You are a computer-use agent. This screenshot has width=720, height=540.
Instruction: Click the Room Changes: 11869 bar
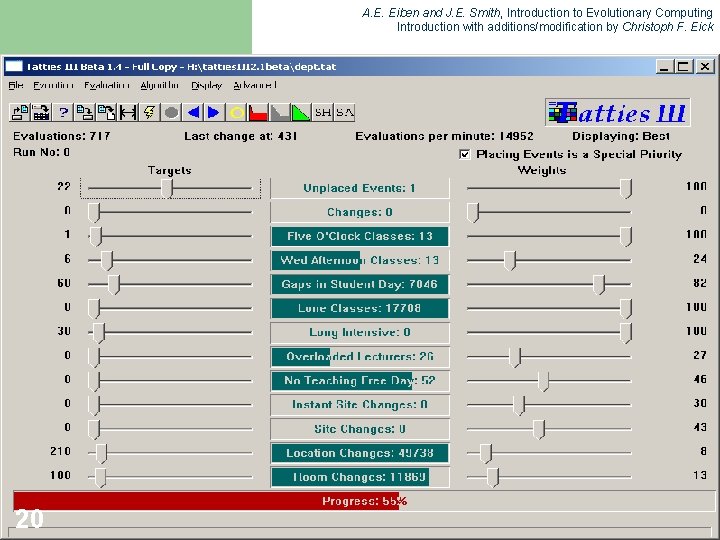pos(360,477)
